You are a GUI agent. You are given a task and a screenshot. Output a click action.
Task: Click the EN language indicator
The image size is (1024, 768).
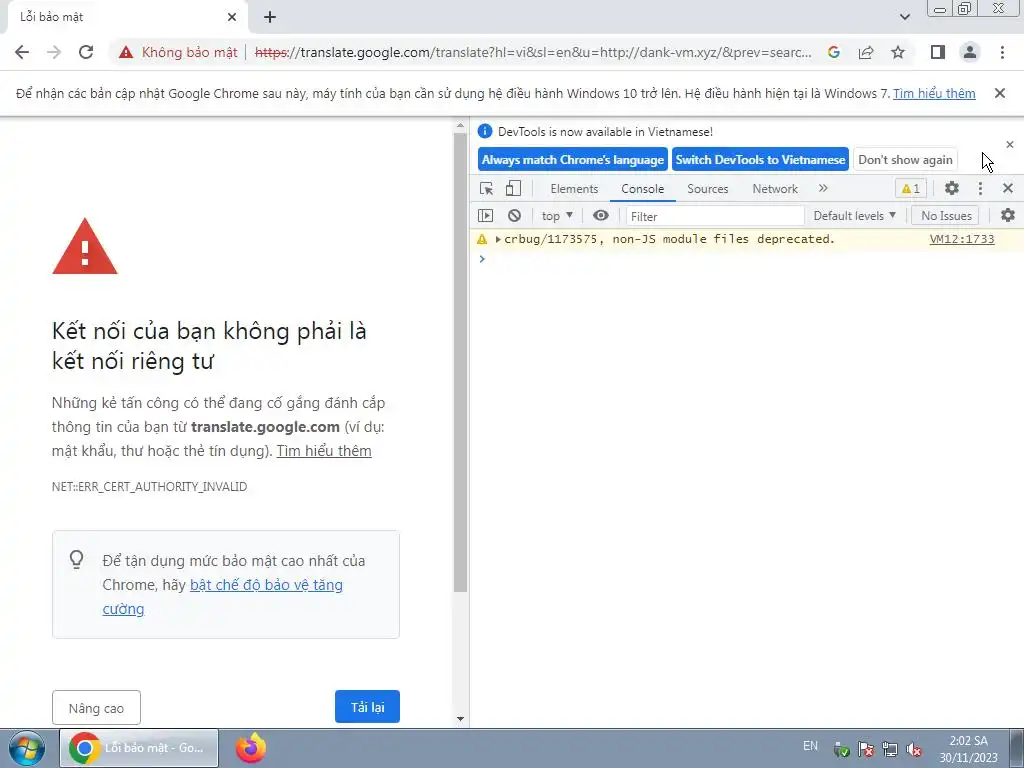coord(810,746)
